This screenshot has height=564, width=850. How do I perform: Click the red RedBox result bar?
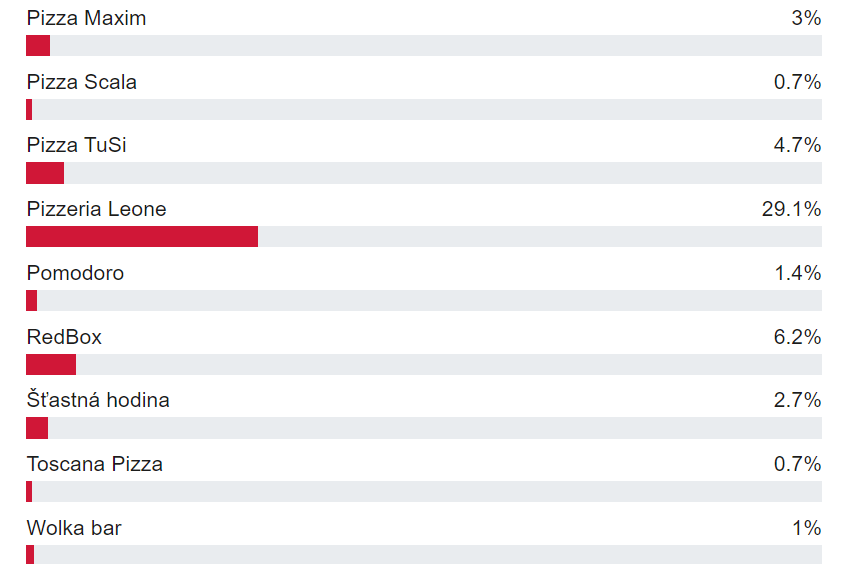51,364
